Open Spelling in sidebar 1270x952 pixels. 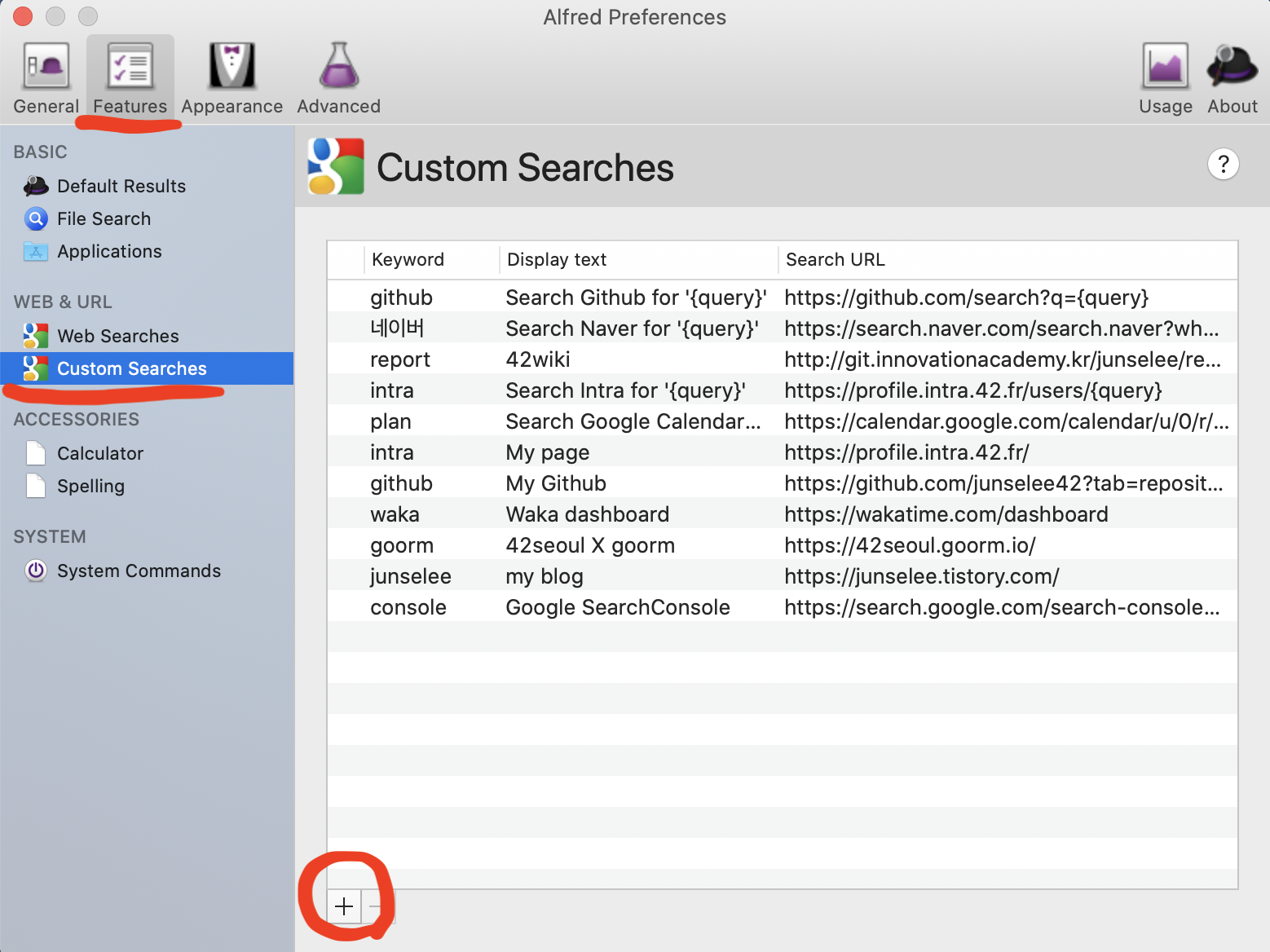click(147, 486)
